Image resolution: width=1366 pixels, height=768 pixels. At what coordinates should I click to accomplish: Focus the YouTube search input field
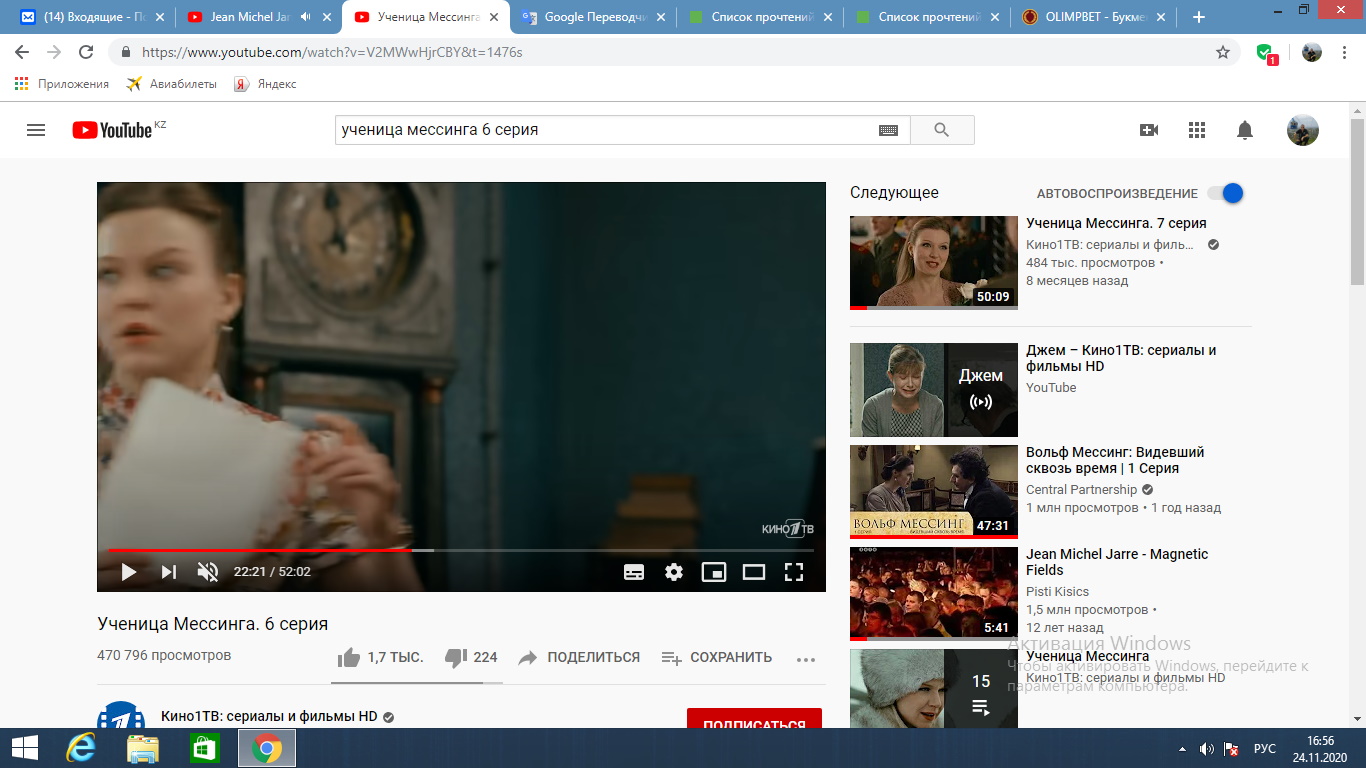click(x=605, y=130)
